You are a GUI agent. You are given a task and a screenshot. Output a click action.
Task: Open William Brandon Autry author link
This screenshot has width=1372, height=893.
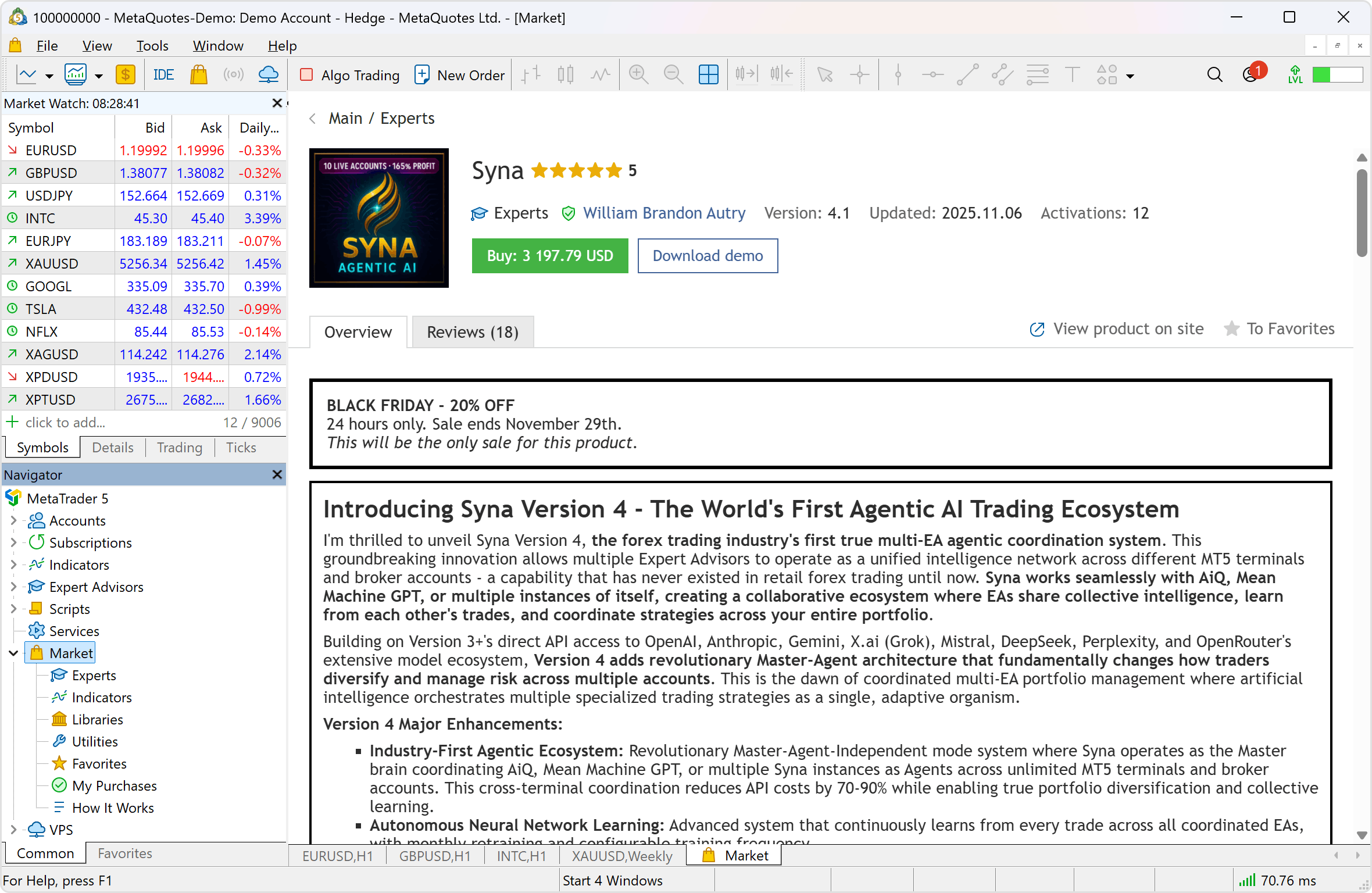coord(664,213)
